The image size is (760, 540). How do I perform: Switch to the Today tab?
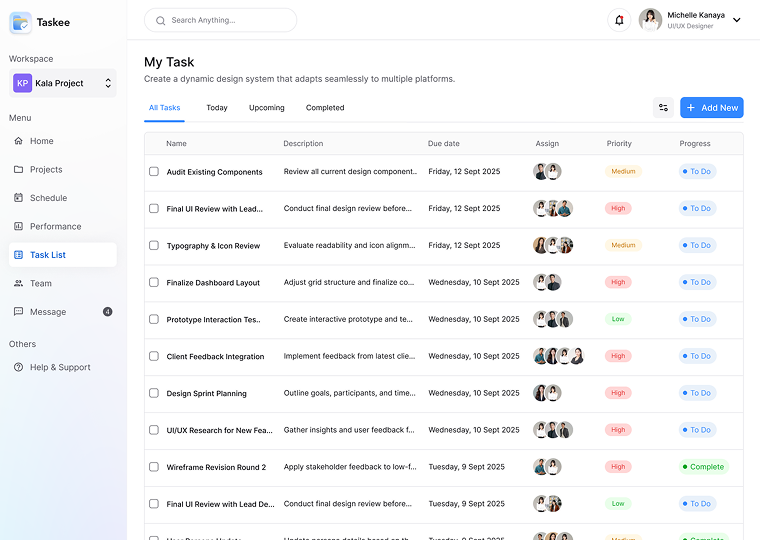tap(217, 108)
